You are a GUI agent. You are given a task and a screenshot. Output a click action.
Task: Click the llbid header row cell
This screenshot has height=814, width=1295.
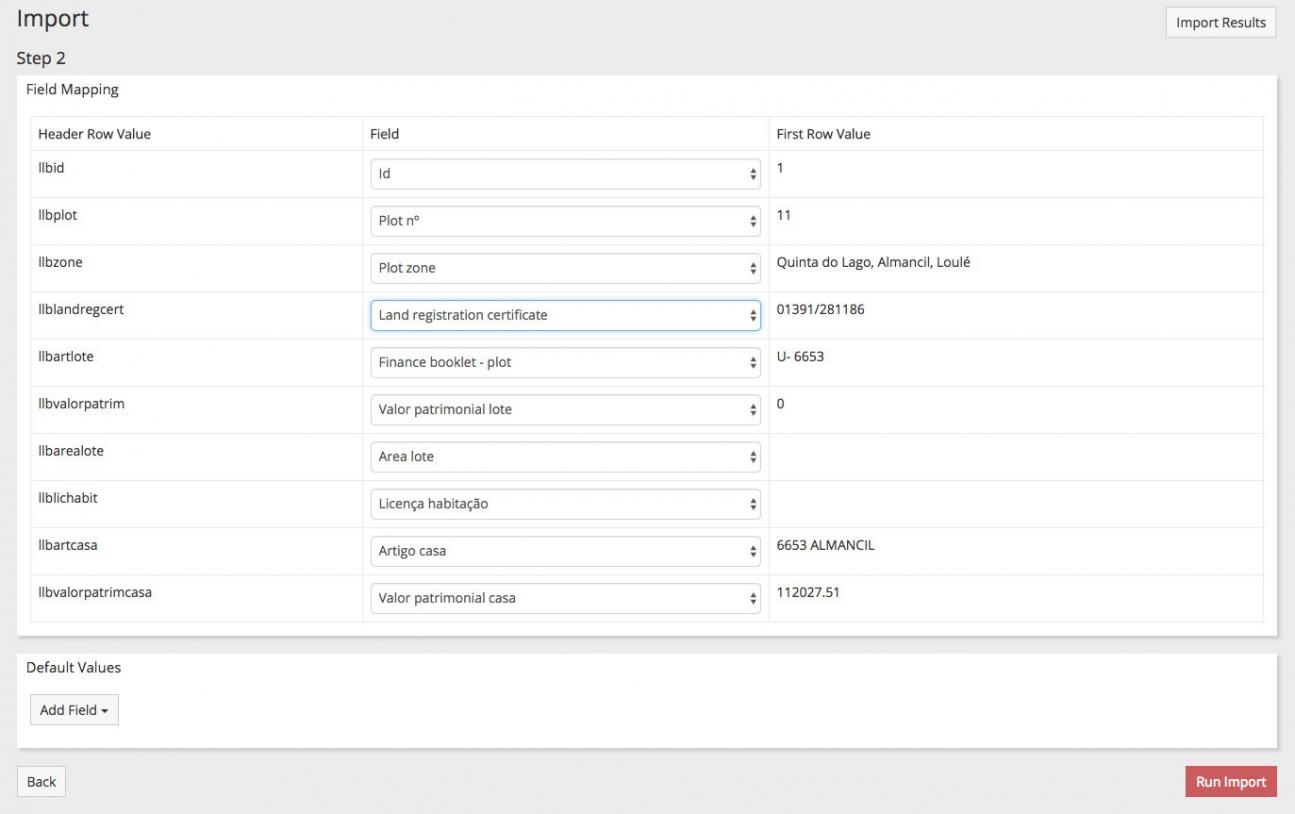pyautogui.click(x=51, y=168)
